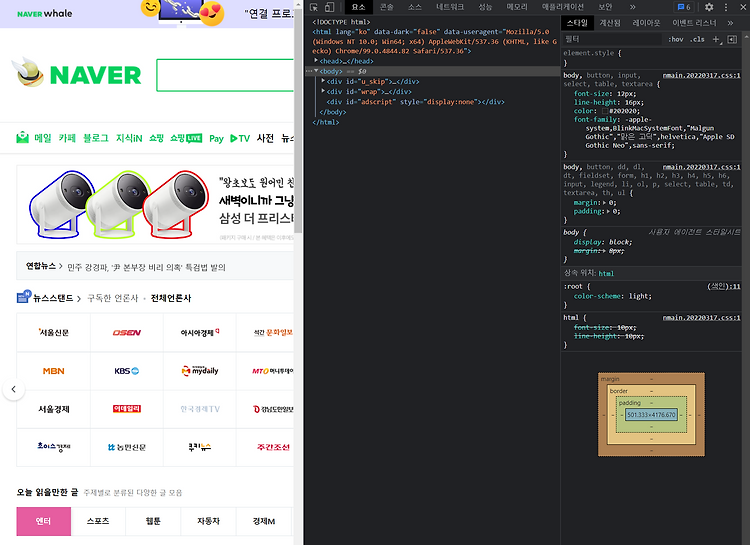Open the MBN press logo

click(54, 371)
